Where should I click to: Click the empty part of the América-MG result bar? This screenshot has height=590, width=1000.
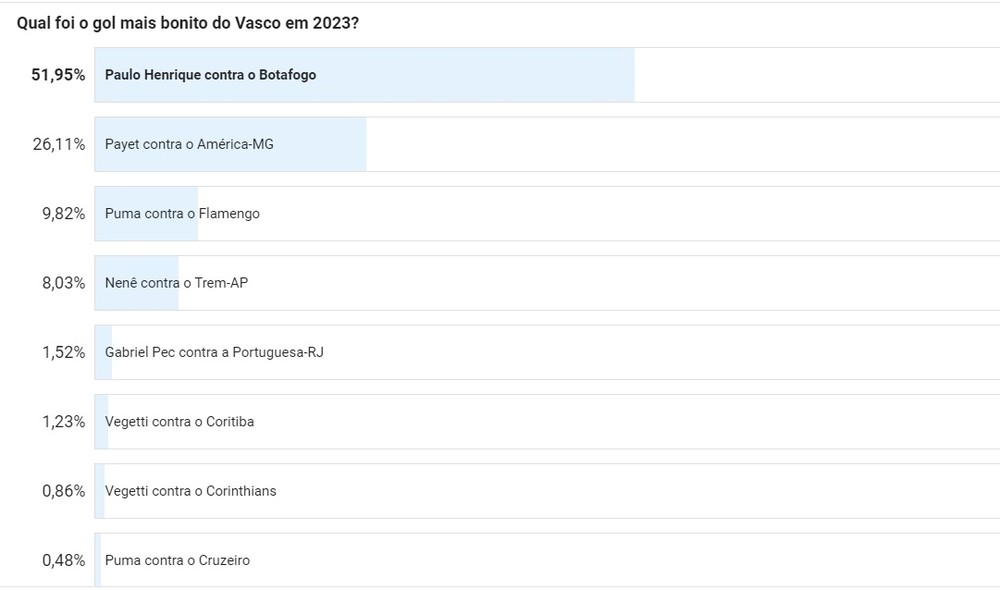pyautogui.click(x=680, y=144)
